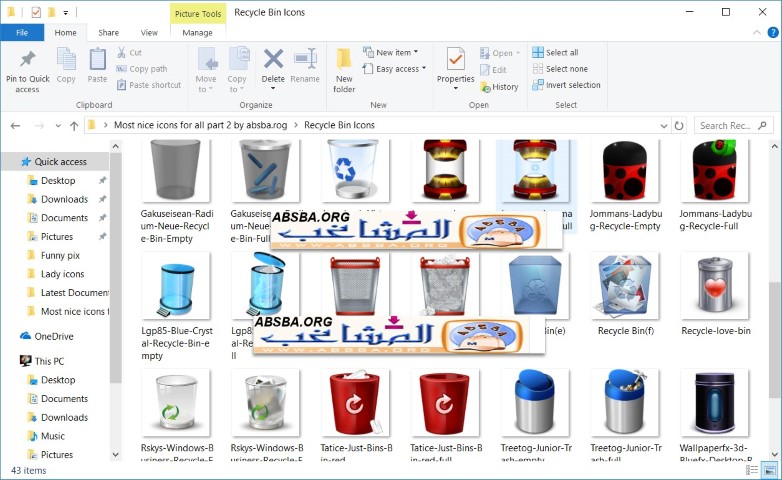Select Jommans-Ladybug-Recycle-Empty thumbnail
782x480 pixels.
click(x=625, y=170)
